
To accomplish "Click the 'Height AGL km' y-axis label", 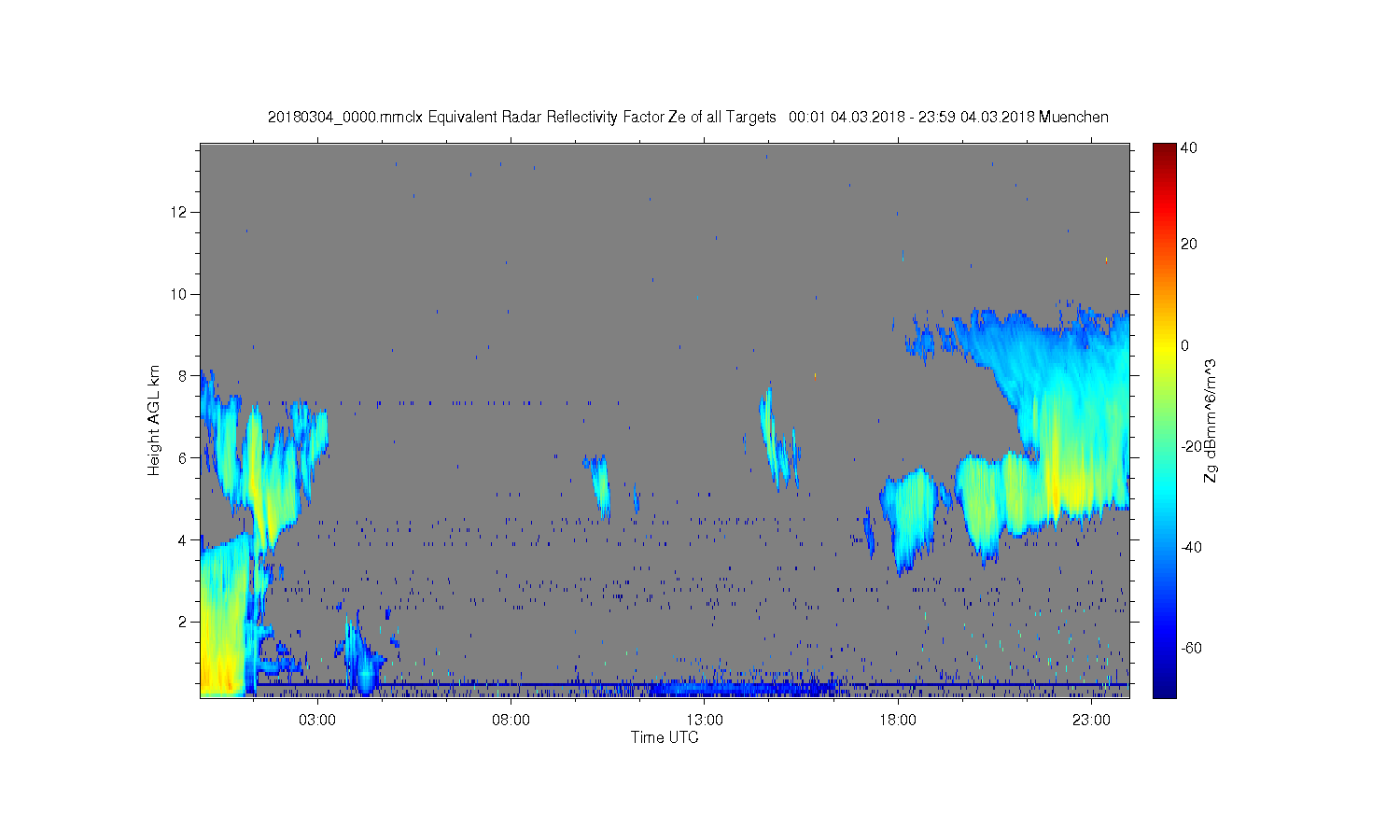I will 153,420.
